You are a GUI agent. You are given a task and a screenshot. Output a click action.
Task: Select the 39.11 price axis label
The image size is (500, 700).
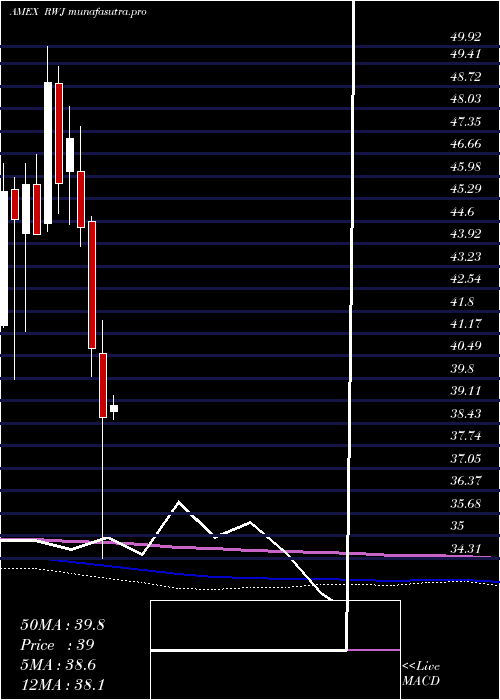pos(465,391)
